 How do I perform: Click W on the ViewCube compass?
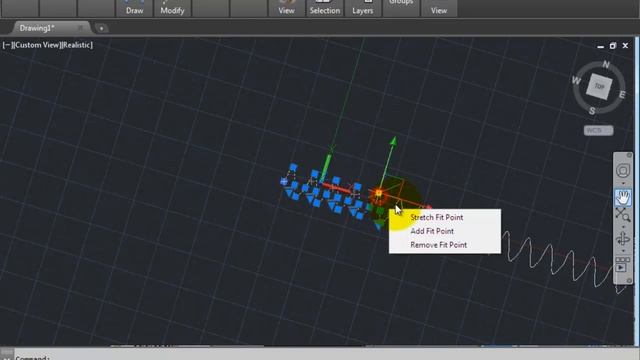click(576, 80)
